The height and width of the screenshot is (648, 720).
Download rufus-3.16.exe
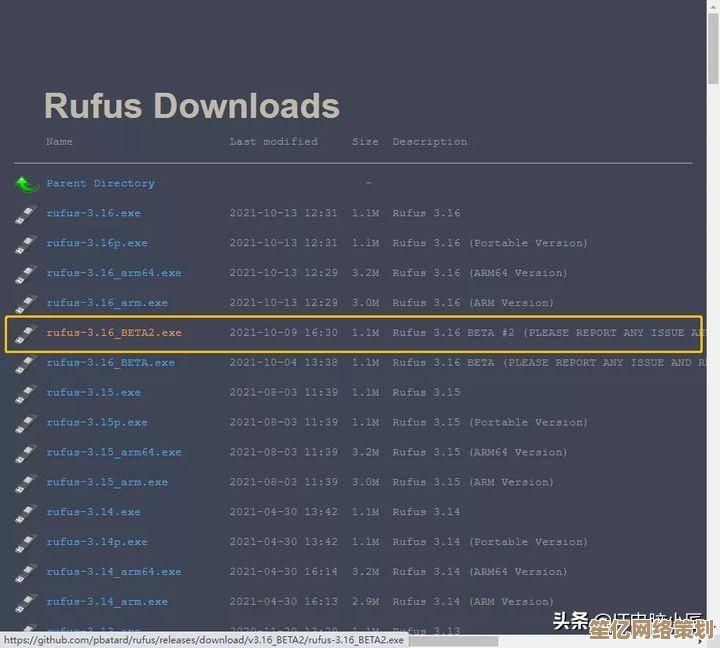pyautogui.click(x=93, y=214)
